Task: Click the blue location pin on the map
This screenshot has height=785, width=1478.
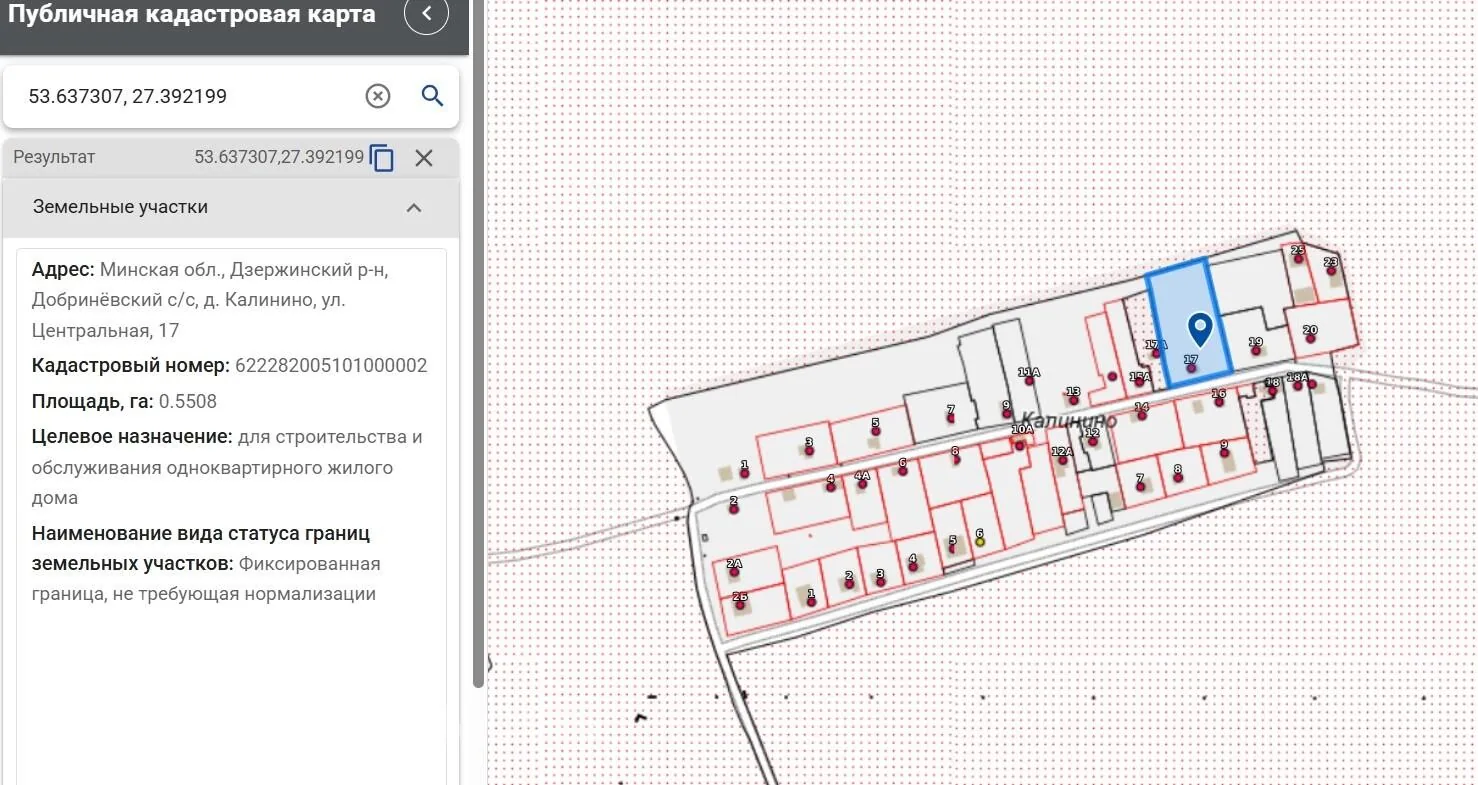Action: pos(1200,328)
